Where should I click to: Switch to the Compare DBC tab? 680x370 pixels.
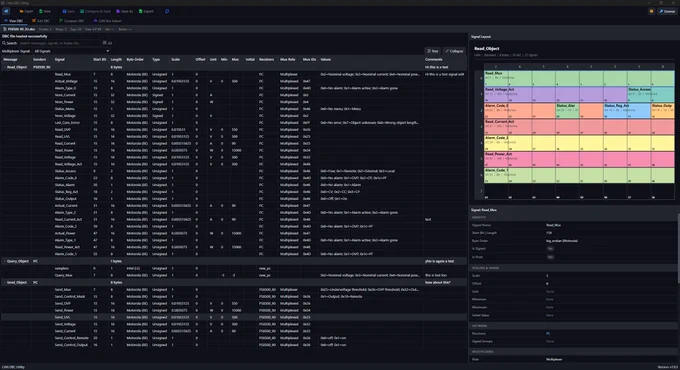tap(72, 21)
